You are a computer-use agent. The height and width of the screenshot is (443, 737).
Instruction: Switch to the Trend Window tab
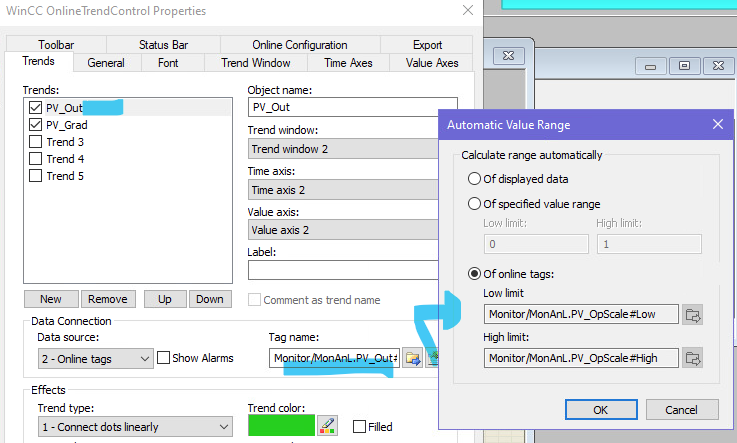pos(256,62)
